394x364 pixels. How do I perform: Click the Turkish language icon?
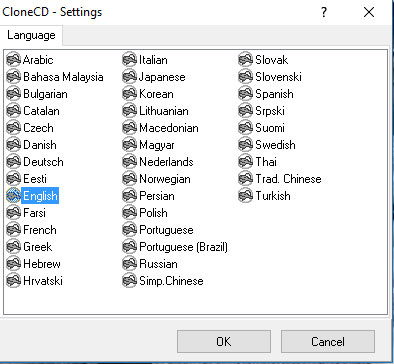point(245,196)
